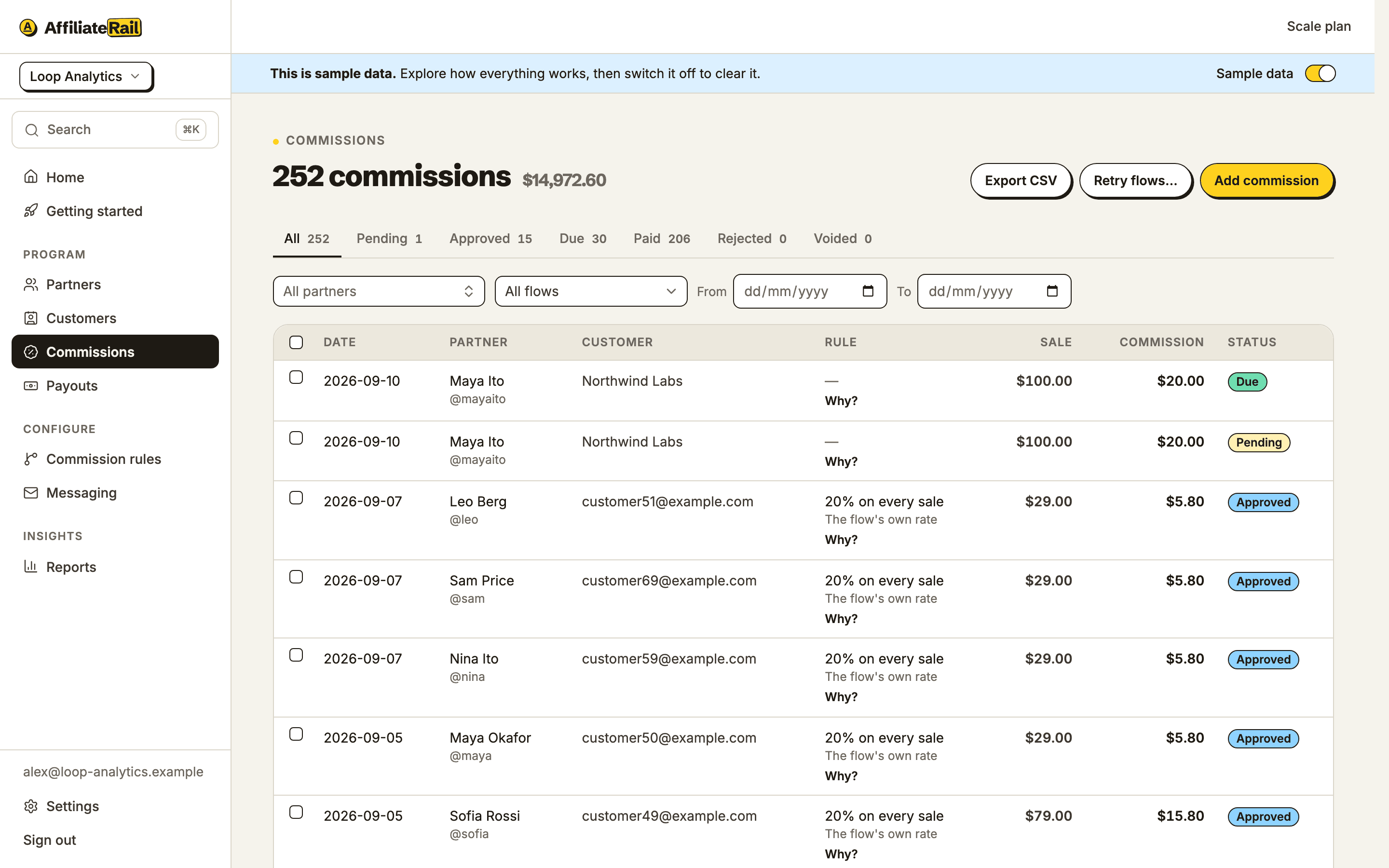
Task: Switch to the Pending tab
Action: pyautogui.click(x=389, y=238)
